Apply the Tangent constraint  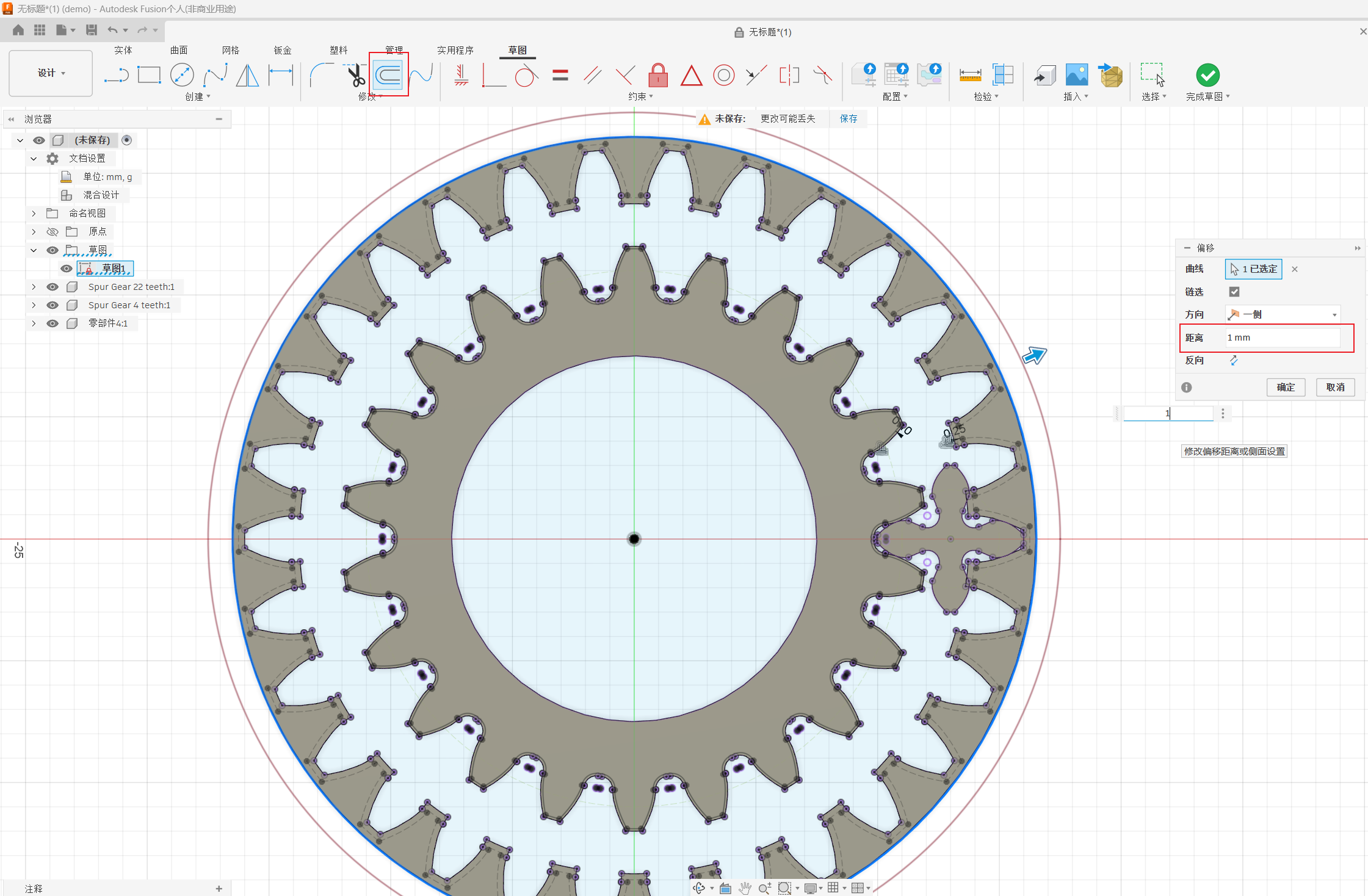(x=527, y=76)
